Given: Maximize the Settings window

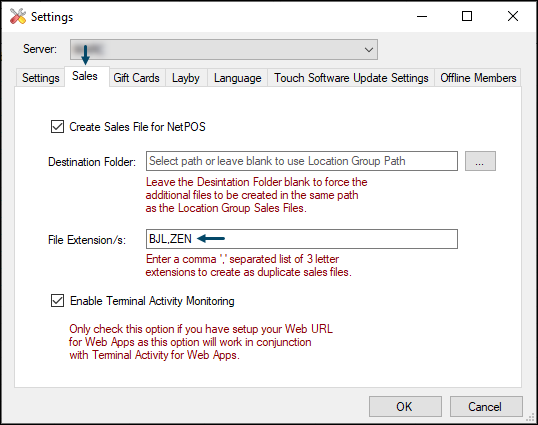Looking at the screenshot, I should [x=467, y=16].
